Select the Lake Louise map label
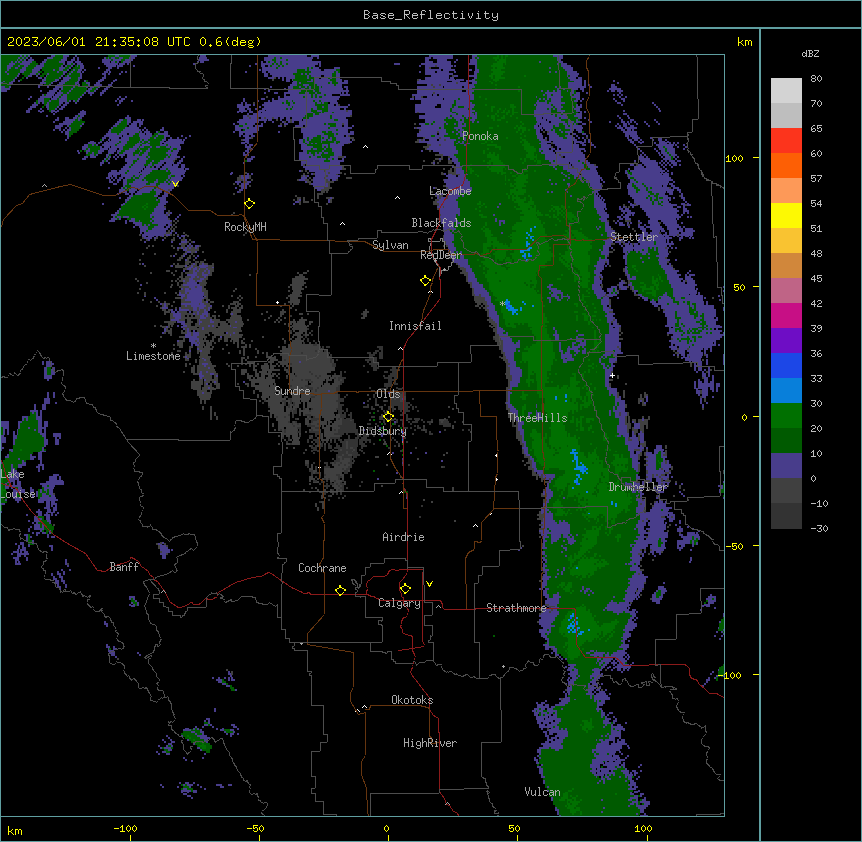 (x=18, y=484)
